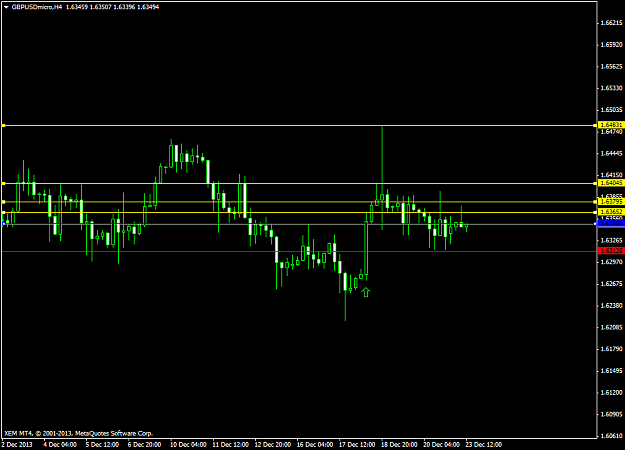This screenshot has height=450, width=625.
Task: Click the 1.64445 price scale value
Action: (611, 153)
